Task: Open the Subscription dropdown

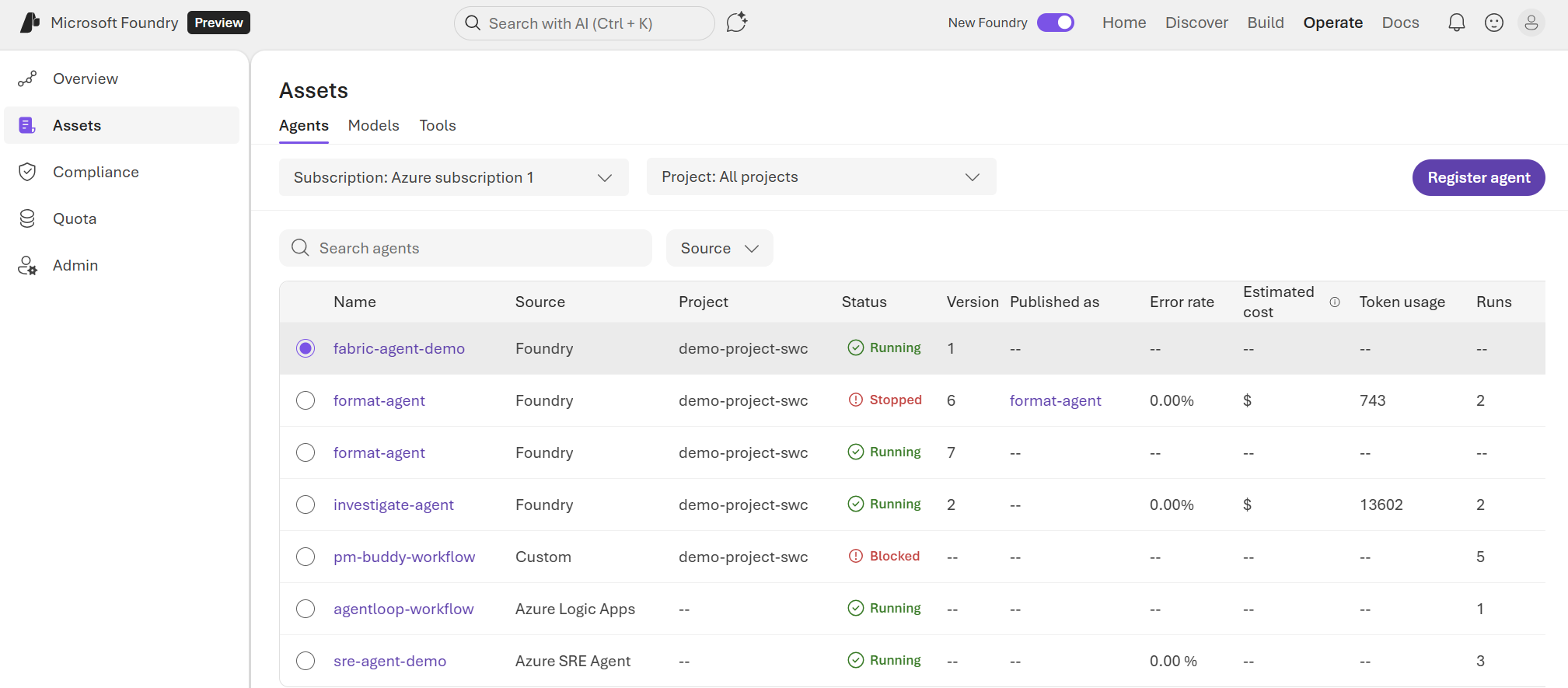Action: click(453, 177)
